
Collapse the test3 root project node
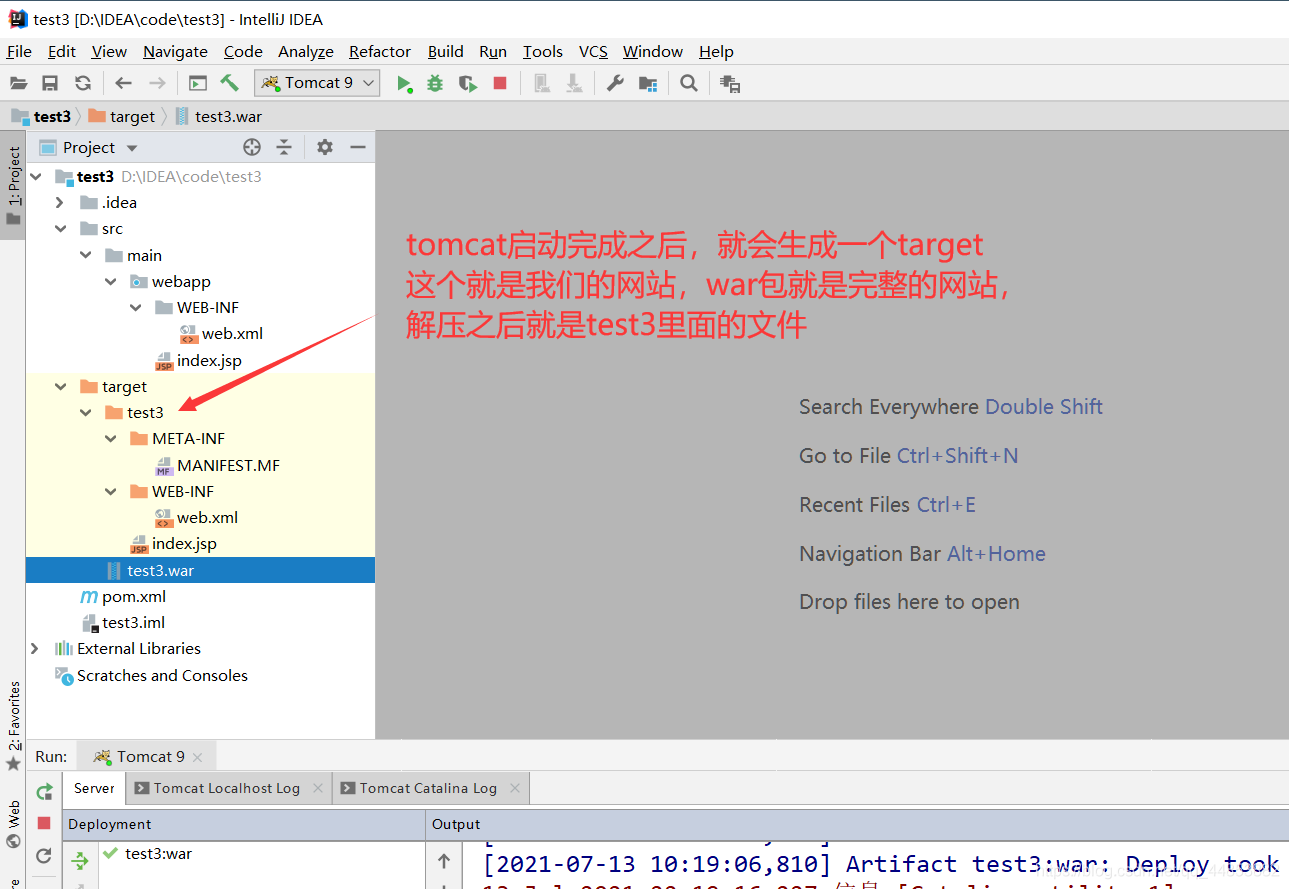[36, 176]
